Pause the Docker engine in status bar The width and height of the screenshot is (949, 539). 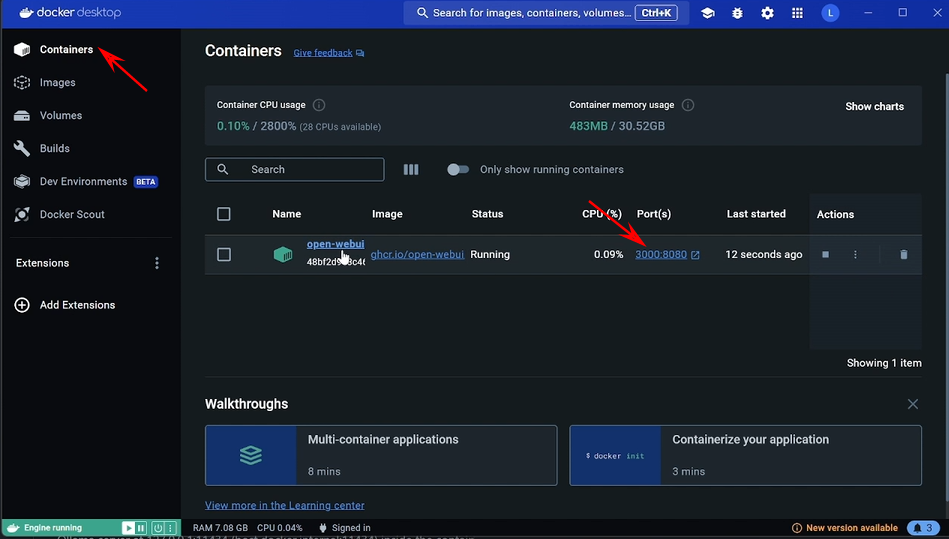click(x=142, y=528)
